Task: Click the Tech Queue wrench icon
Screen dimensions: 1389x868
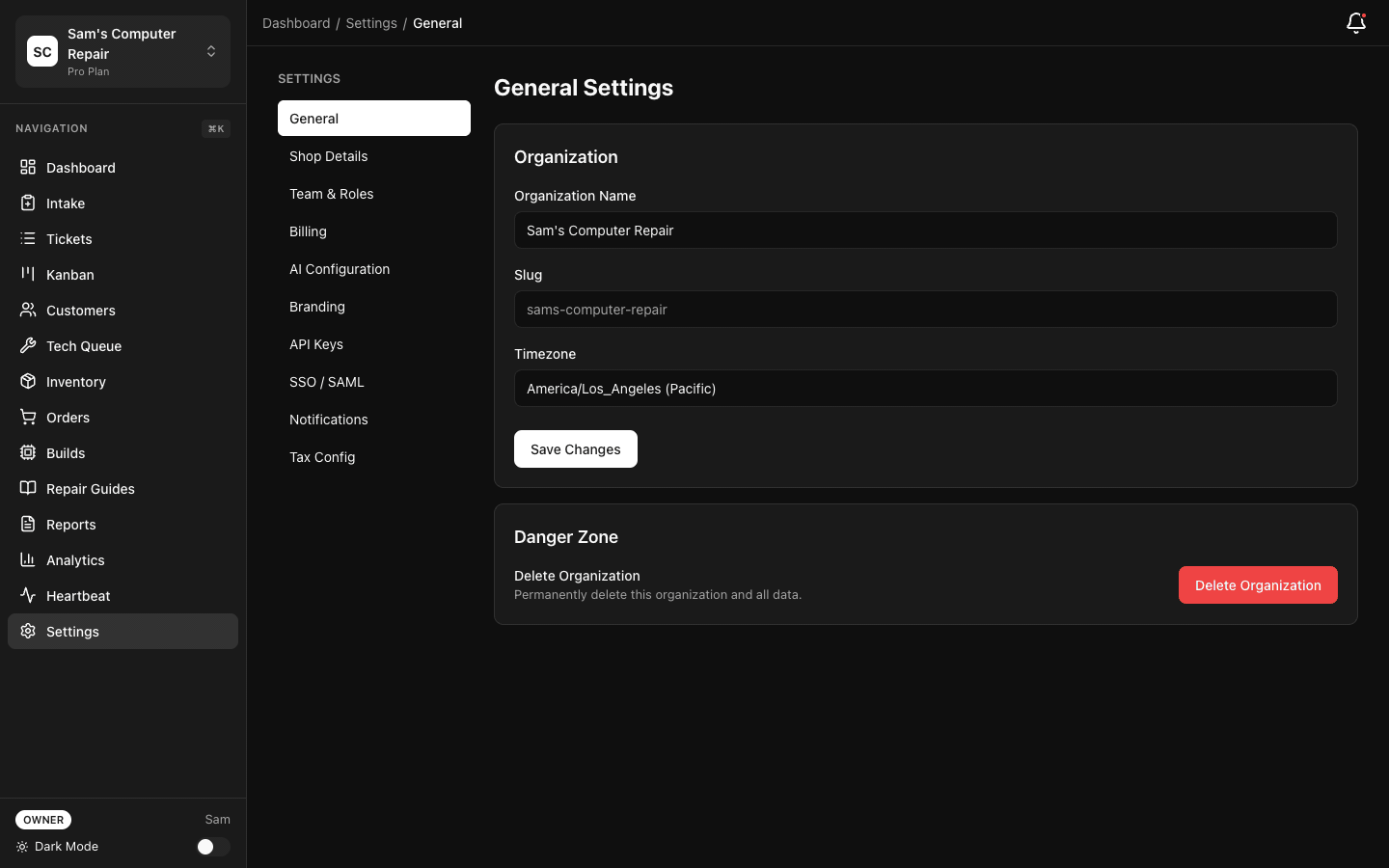Action: pos(28,345)
